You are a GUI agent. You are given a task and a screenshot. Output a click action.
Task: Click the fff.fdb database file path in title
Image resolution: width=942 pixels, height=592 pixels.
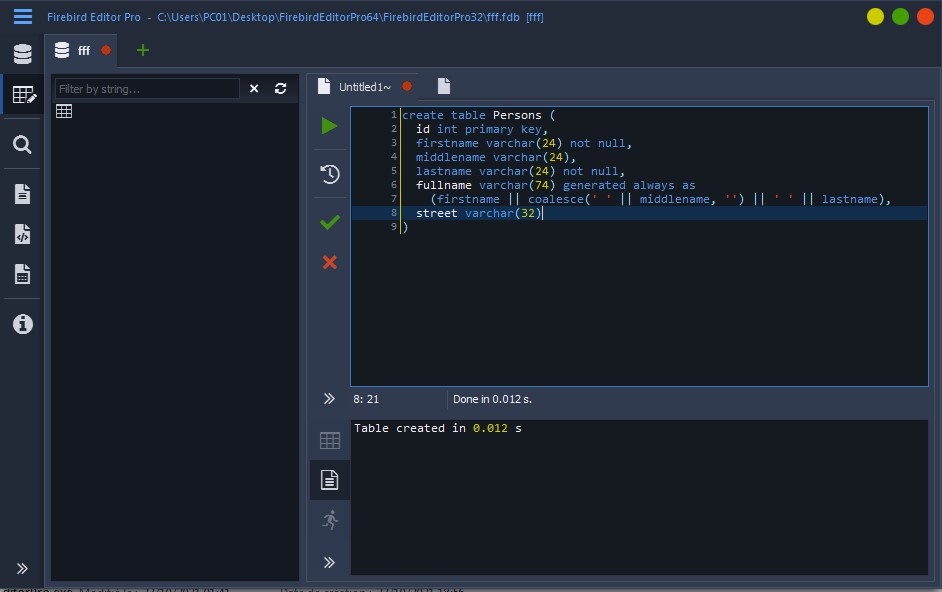[338, 17]
